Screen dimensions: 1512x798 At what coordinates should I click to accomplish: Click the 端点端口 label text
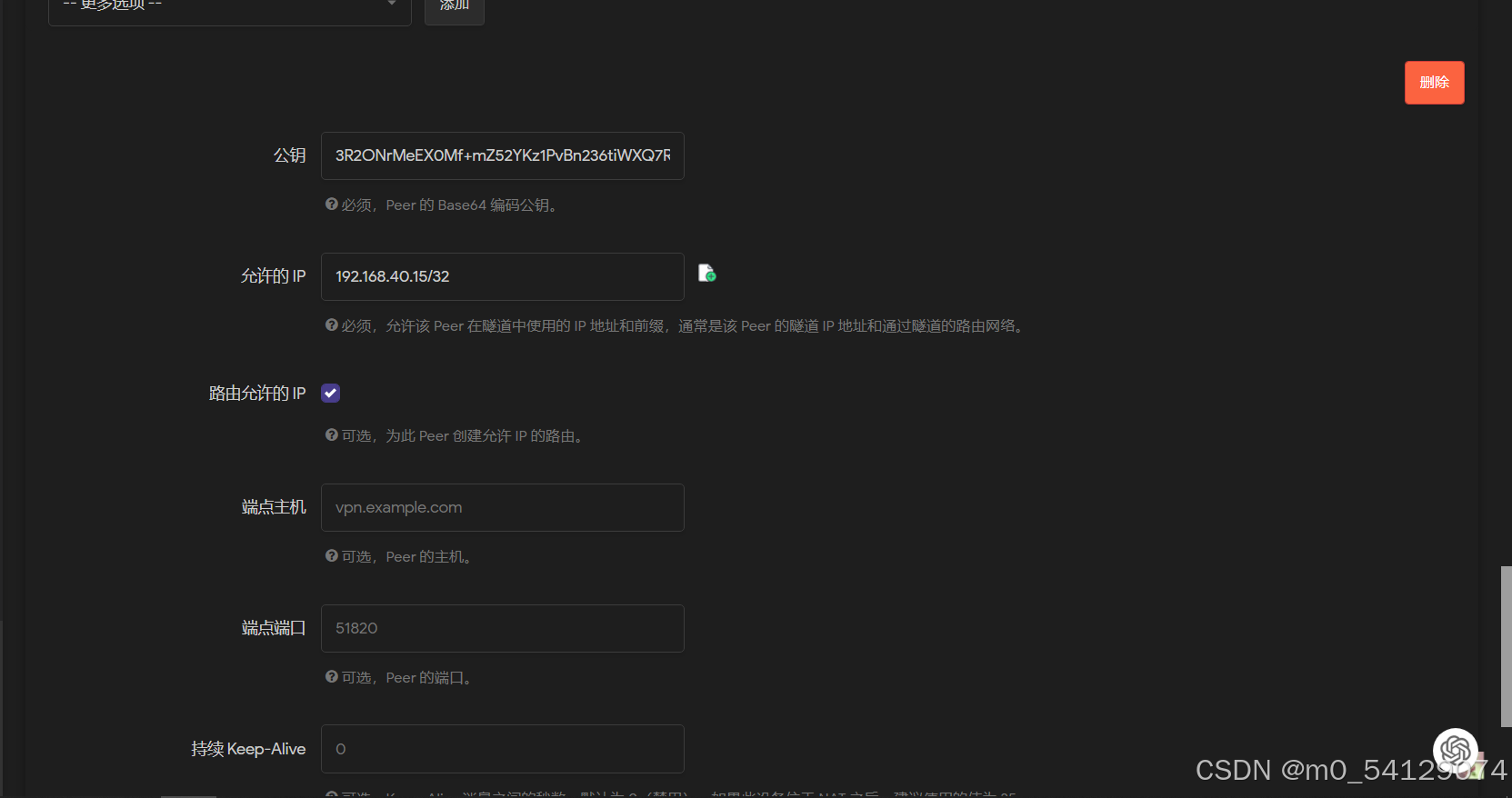[x=274, y=628]
